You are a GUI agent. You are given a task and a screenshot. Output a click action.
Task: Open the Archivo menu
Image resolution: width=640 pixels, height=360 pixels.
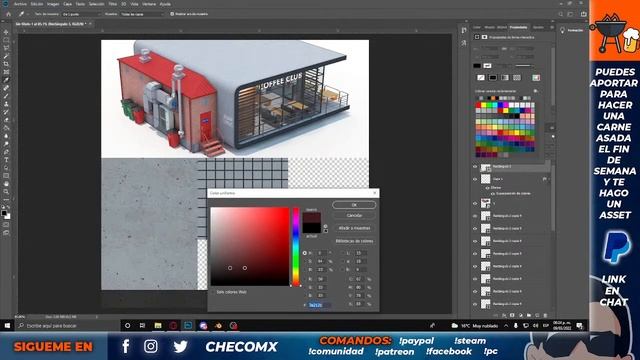[x=20, y=4]
